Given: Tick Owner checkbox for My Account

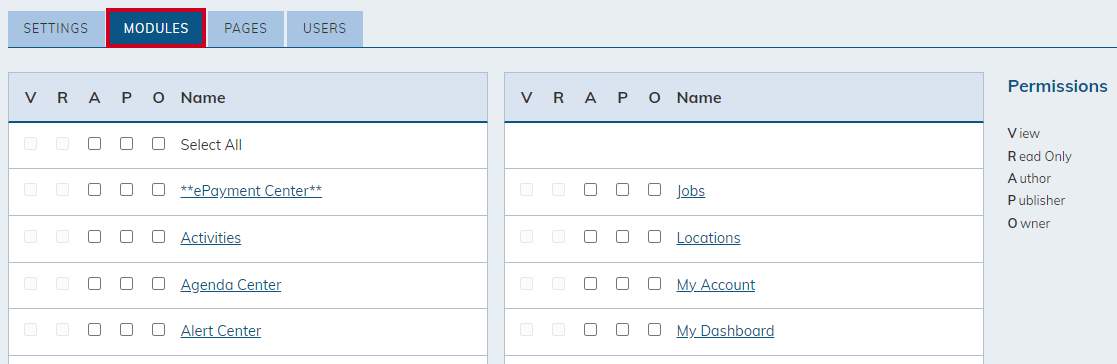Looking at the screenshot, I should [x=654, y=284].
